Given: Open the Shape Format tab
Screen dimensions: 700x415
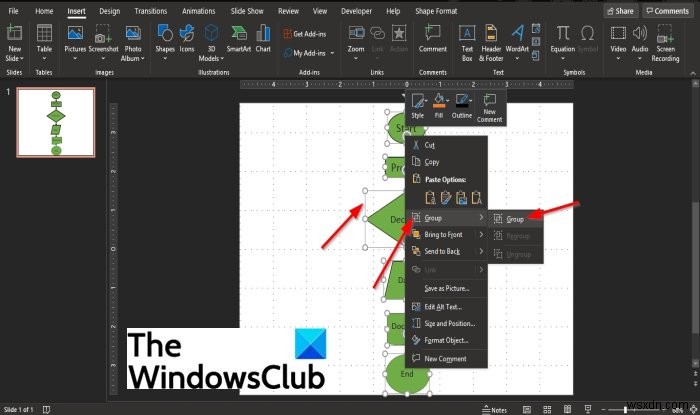Looking at the screenshot, I should [436, 11].
